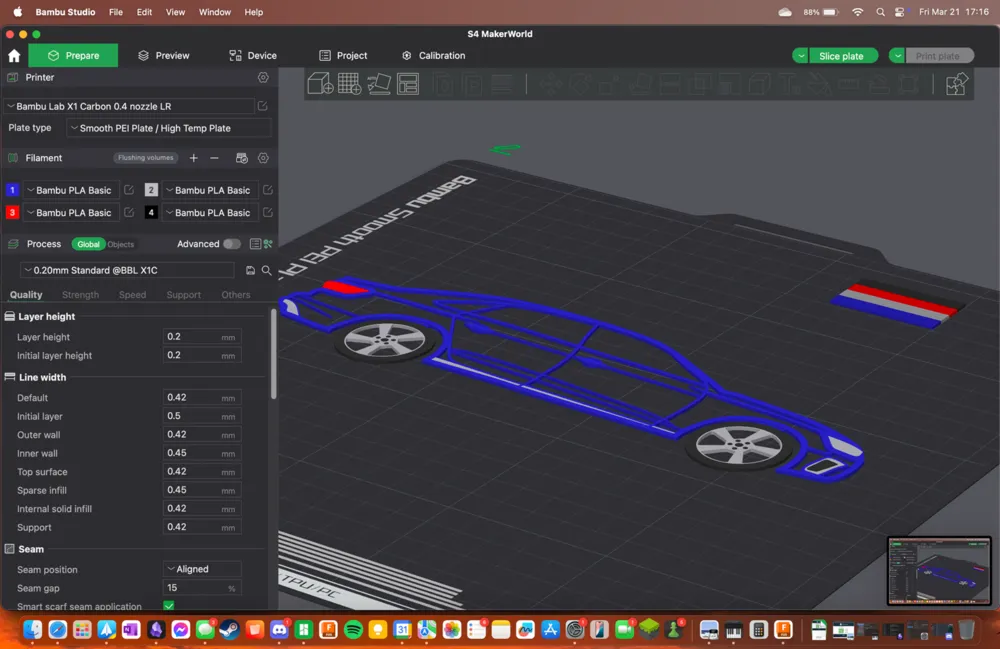The width and height of the screenshot is (1000, 649).
Task: Select the Strength settings tab
Action: (x=80, y=295)
